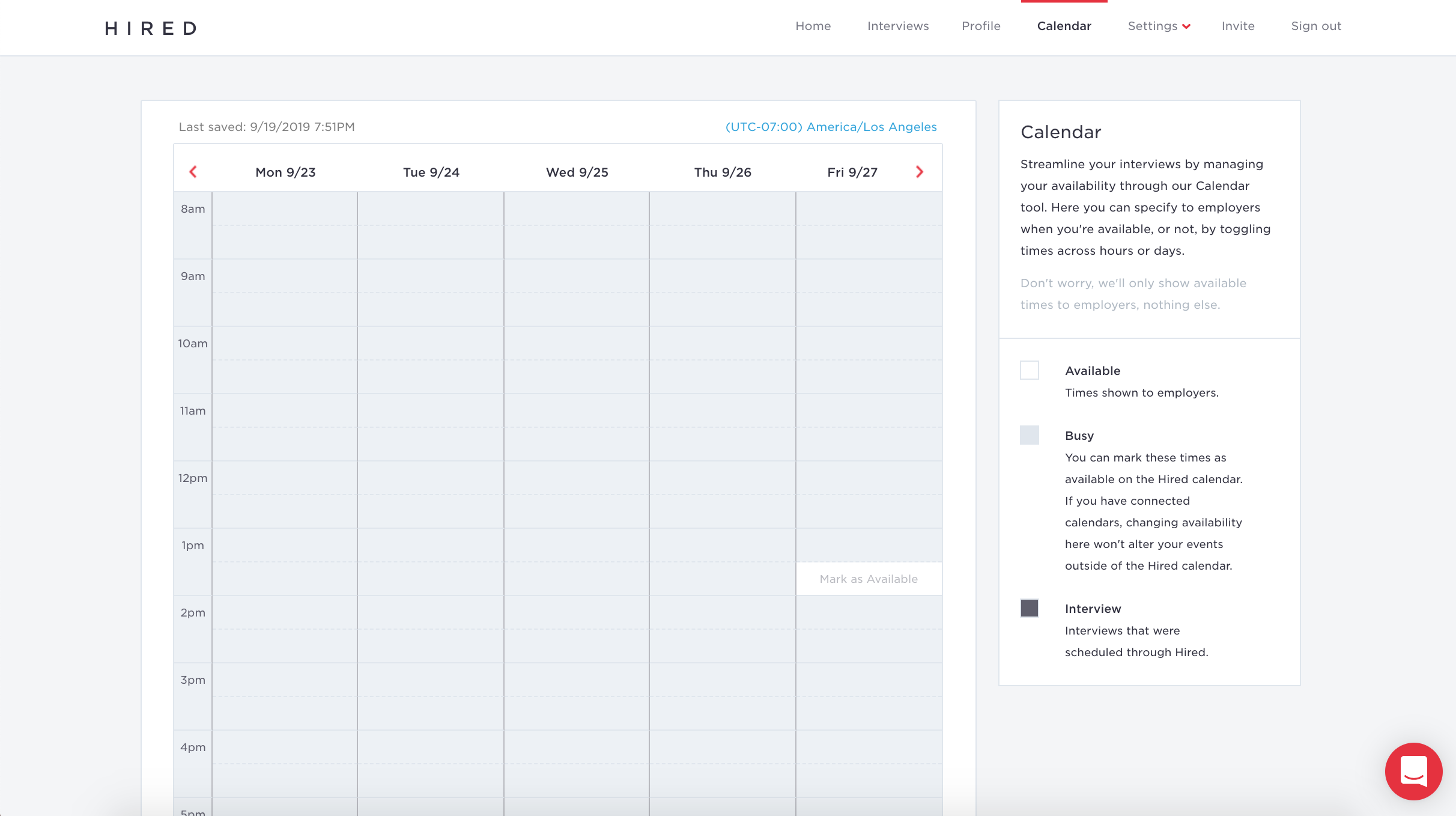The height and width of the screenshot is (816, 1456).
Task: Toggle the 8am slot on Mon 9/23
Action: (285, 225)
